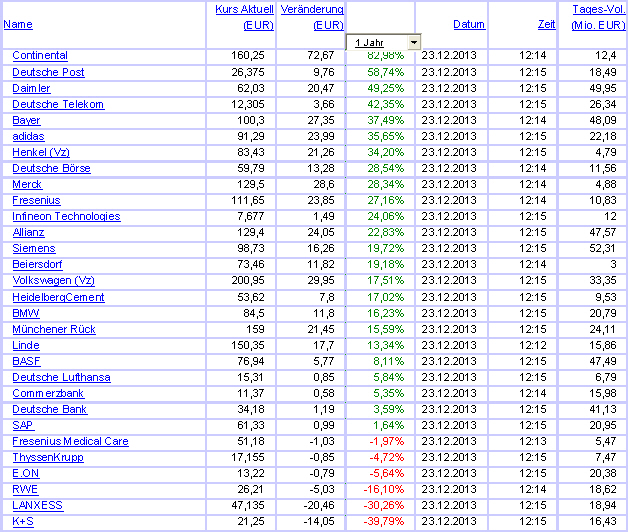The image size is (630, 532).
Task: Select Siemens volume 52,31
Action: point(603,249)
